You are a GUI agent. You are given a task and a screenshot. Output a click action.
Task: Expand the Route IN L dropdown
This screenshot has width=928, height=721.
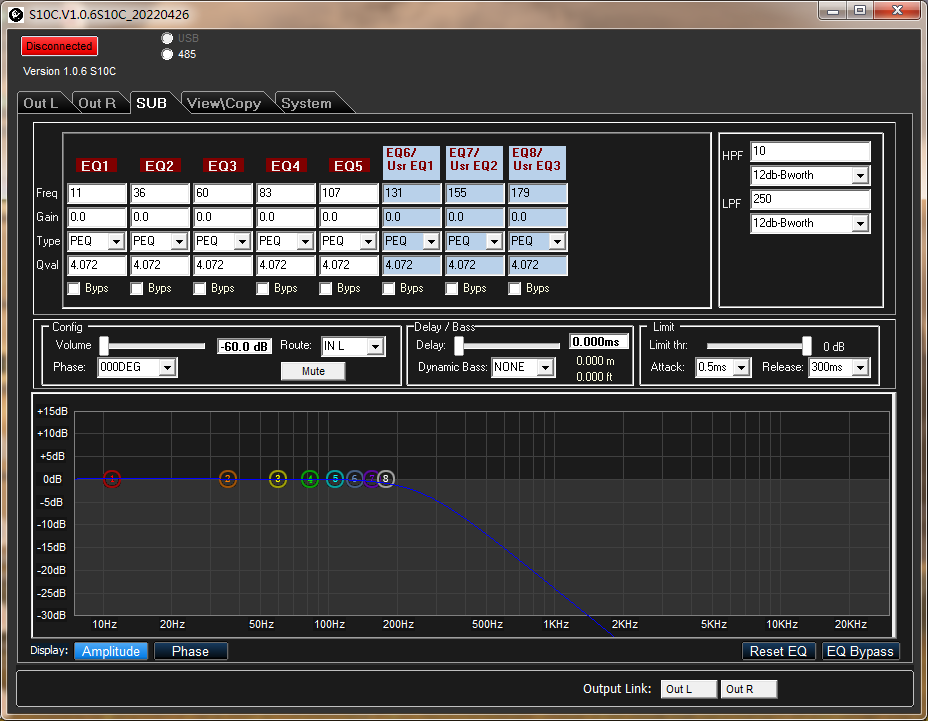375,346
